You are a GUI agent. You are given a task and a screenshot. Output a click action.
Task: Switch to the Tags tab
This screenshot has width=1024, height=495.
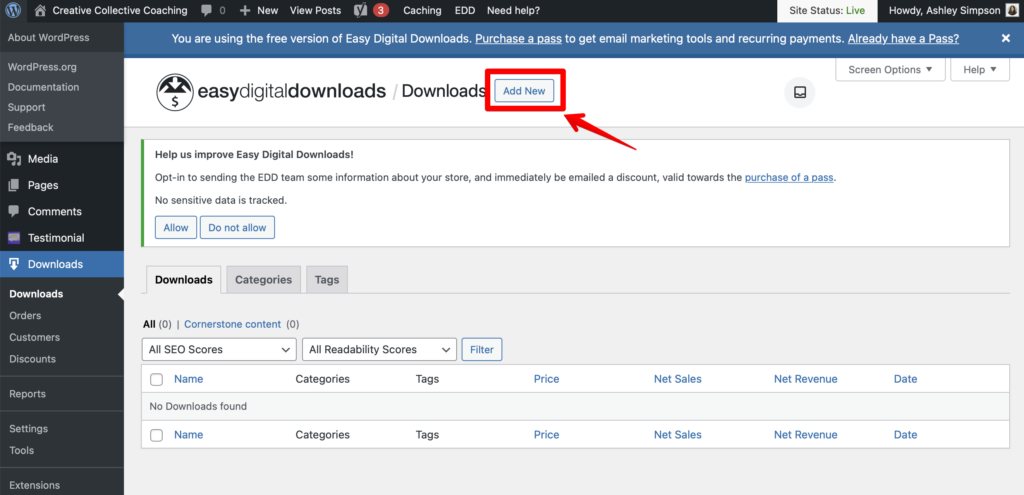(327, 280)
